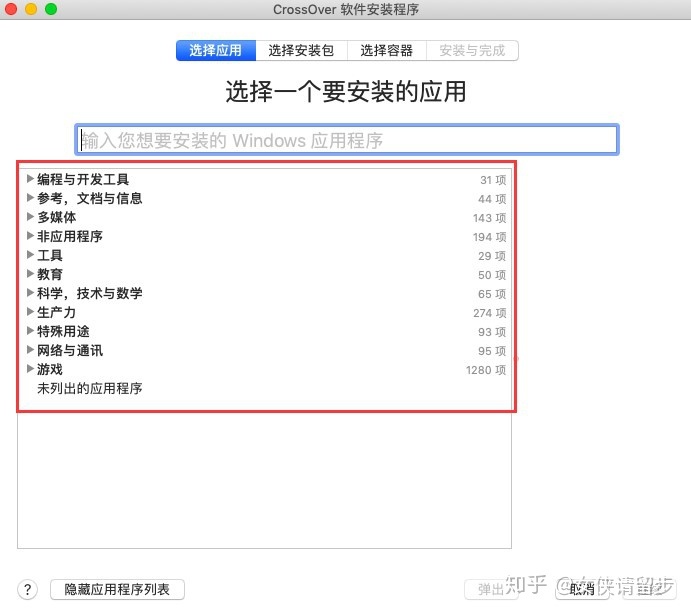
Task: Click the 安装与完成 tab
Action: 472,50
